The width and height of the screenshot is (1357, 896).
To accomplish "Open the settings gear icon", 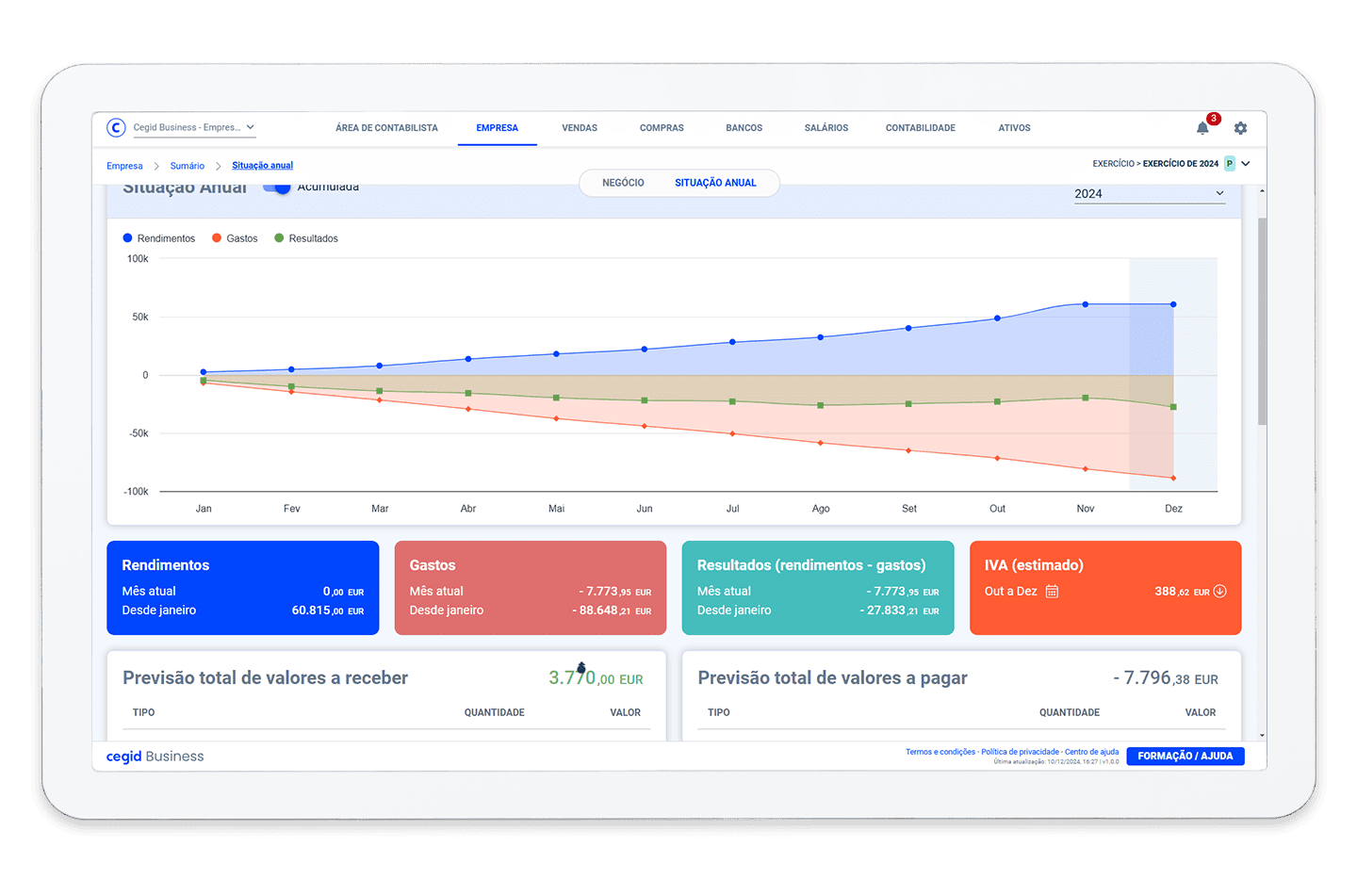I will 1240,128.
